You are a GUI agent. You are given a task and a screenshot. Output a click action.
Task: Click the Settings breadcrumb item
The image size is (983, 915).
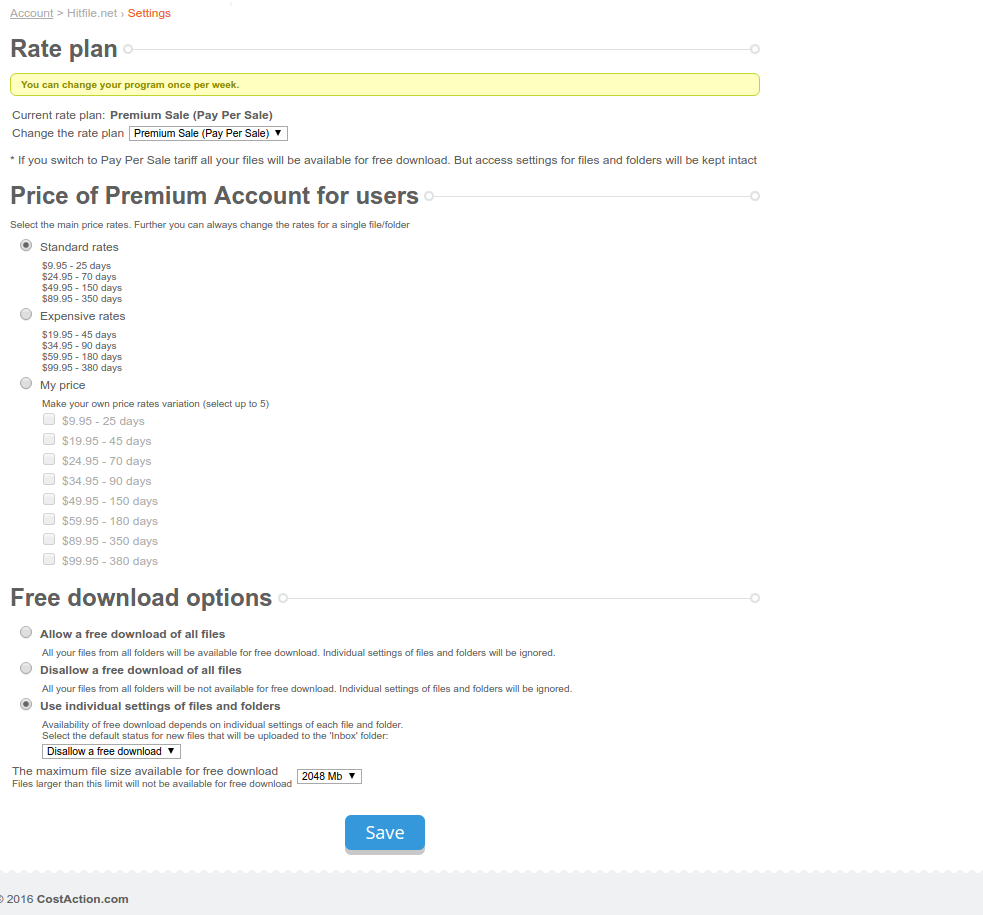[149, 13]
